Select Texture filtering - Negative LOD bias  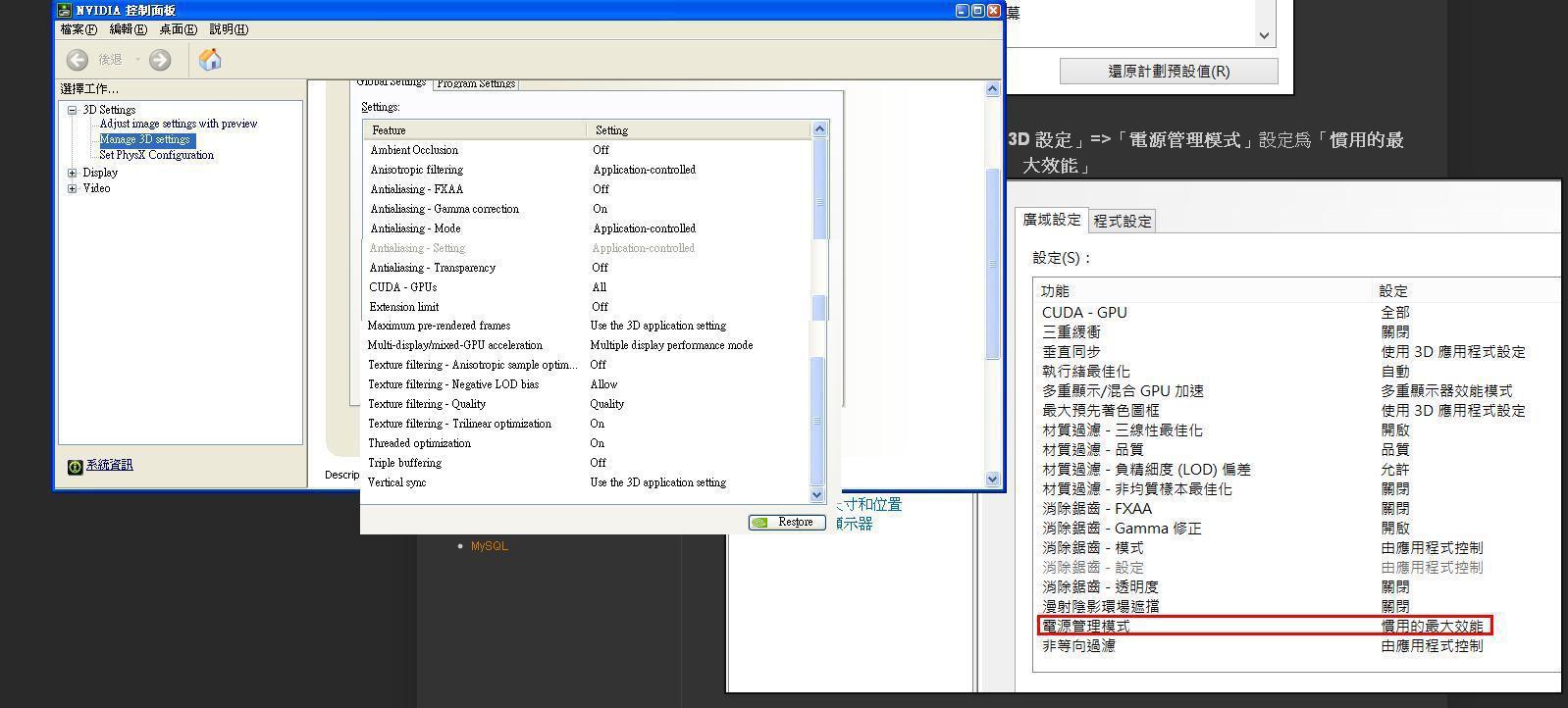tap(588, 384)
